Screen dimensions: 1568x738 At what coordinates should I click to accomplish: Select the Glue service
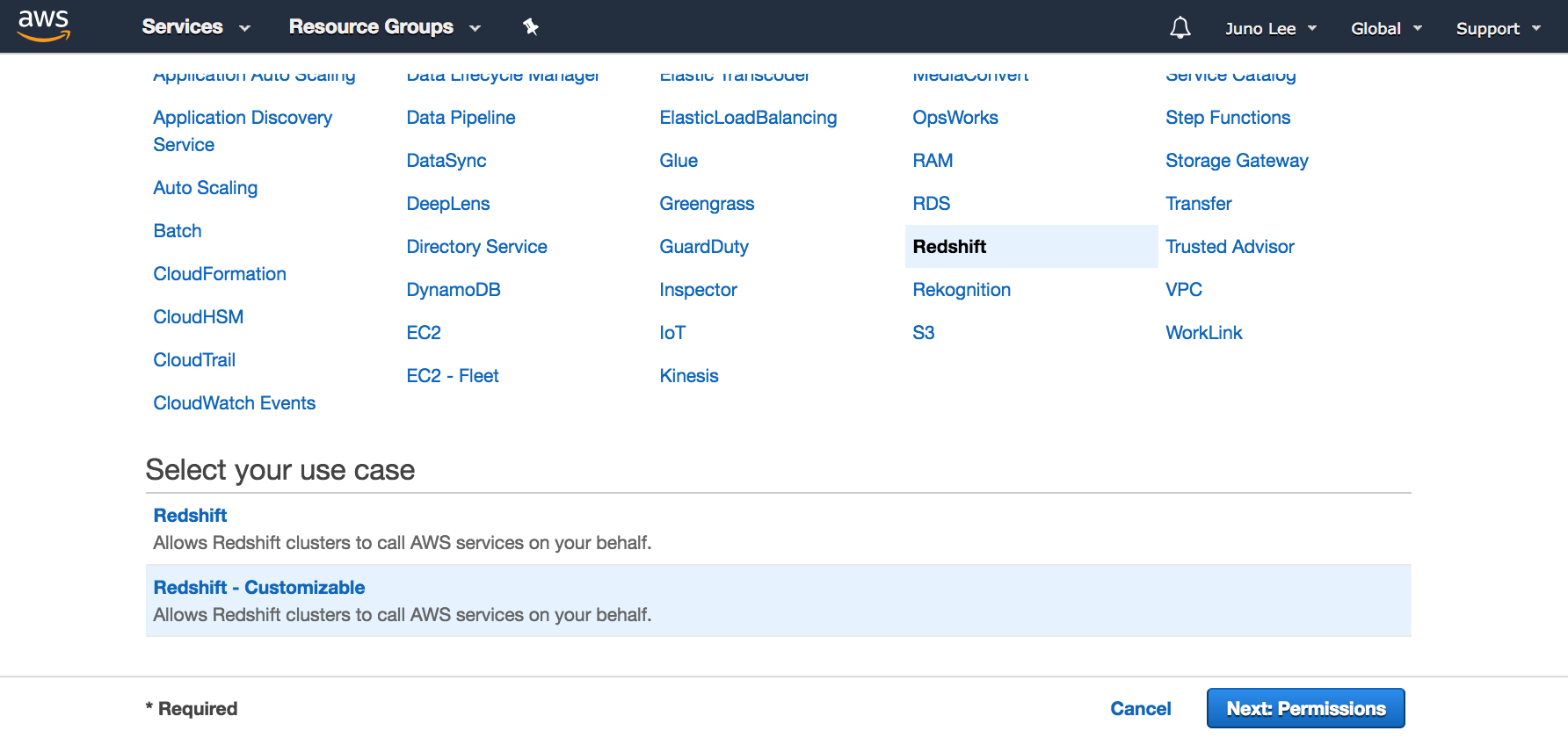tap(679, 161)
